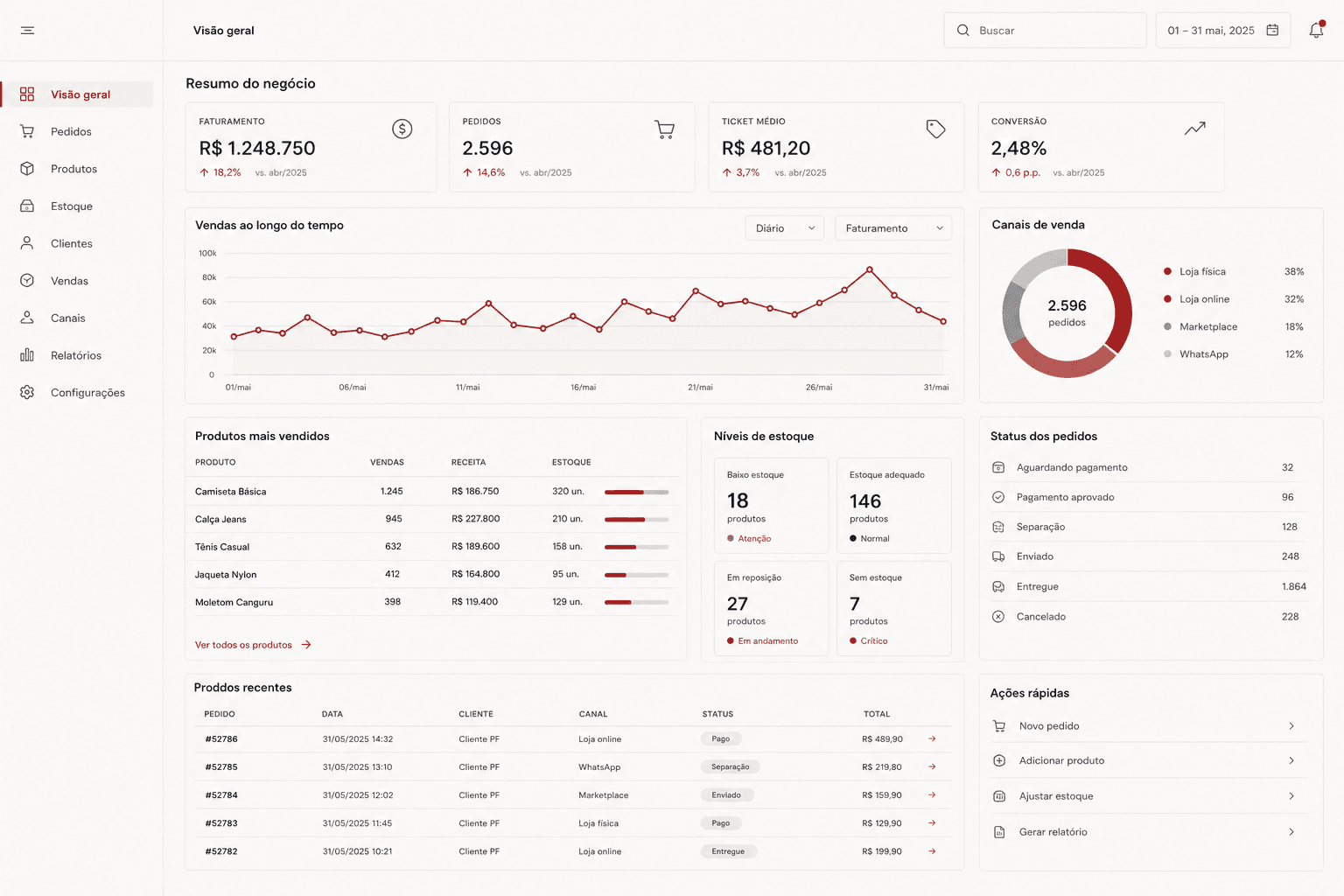Click the Gerar relatório document icon
Viewport: 1344px width, 896px height.
(x=999, y=832)
